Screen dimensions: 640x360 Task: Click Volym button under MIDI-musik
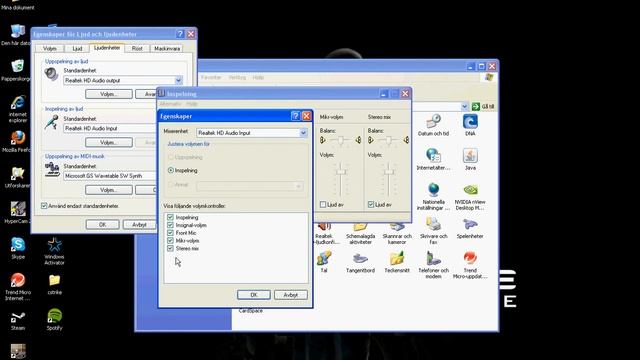pyautogui.click(x=109, y=190)
